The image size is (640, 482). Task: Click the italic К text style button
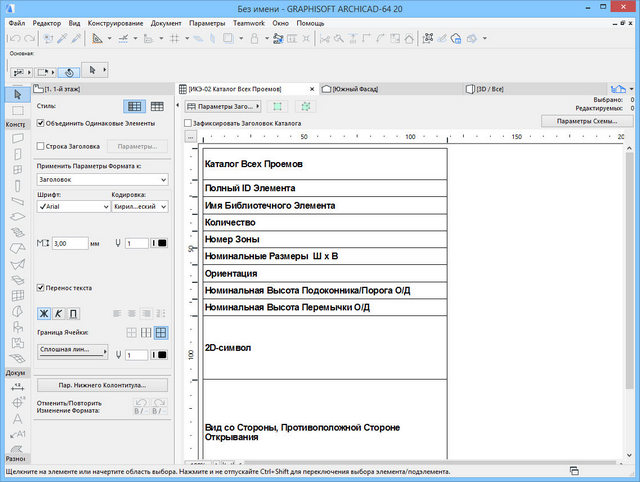click(59, 314)
